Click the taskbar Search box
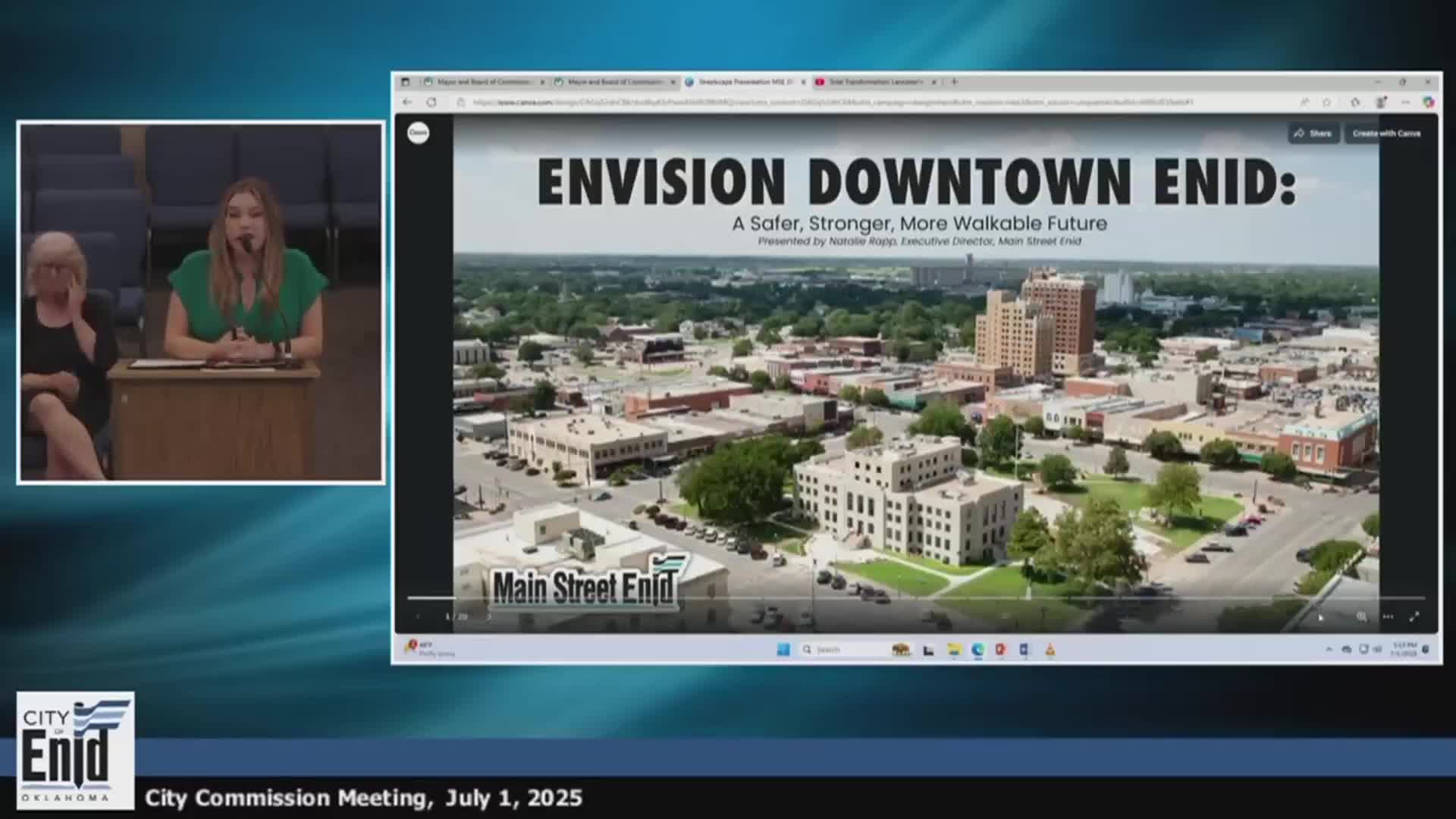Screen dimensions: 1456x819 click(842, 650)
